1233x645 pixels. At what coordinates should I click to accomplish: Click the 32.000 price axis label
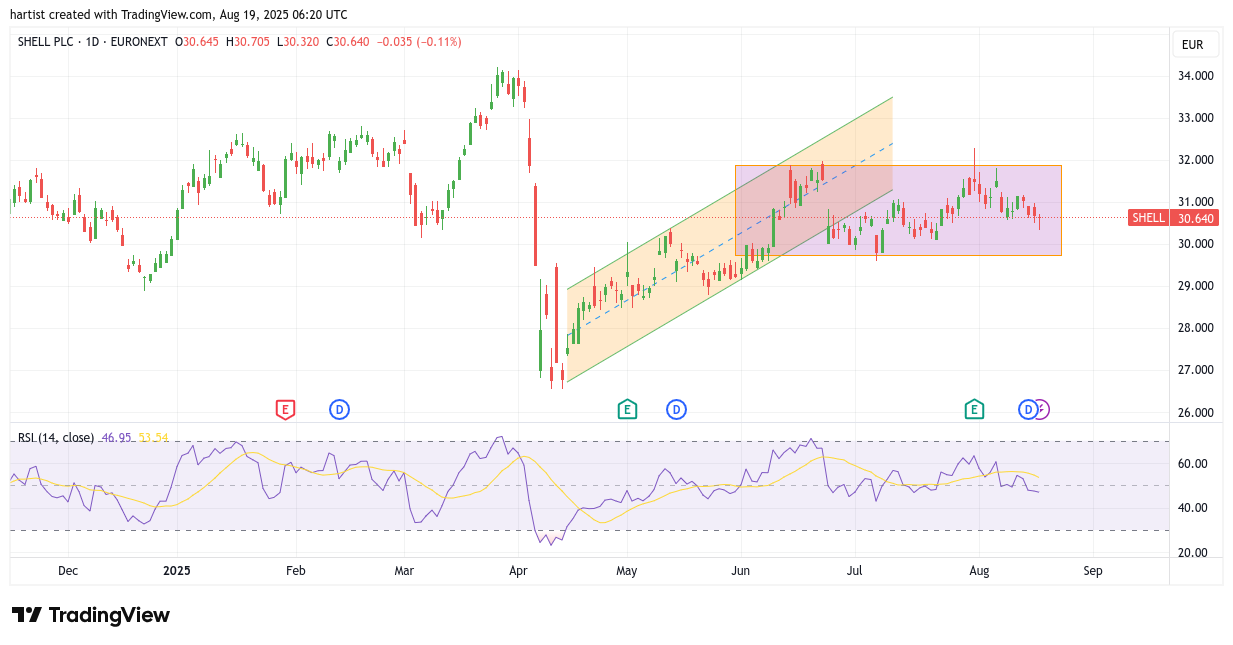1196,160
